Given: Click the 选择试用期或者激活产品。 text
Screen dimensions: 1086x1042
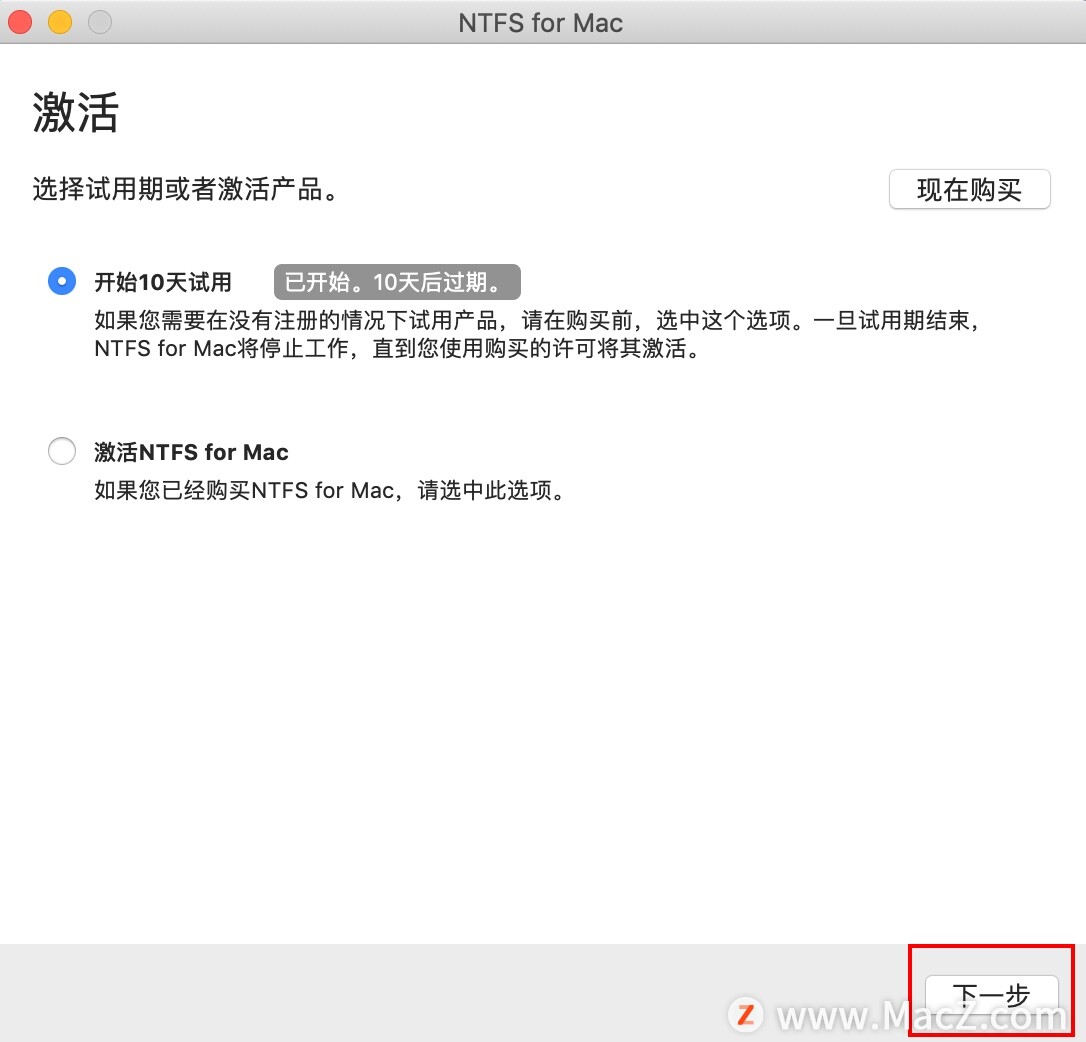Looking at the screenshot, I should 185,189.
